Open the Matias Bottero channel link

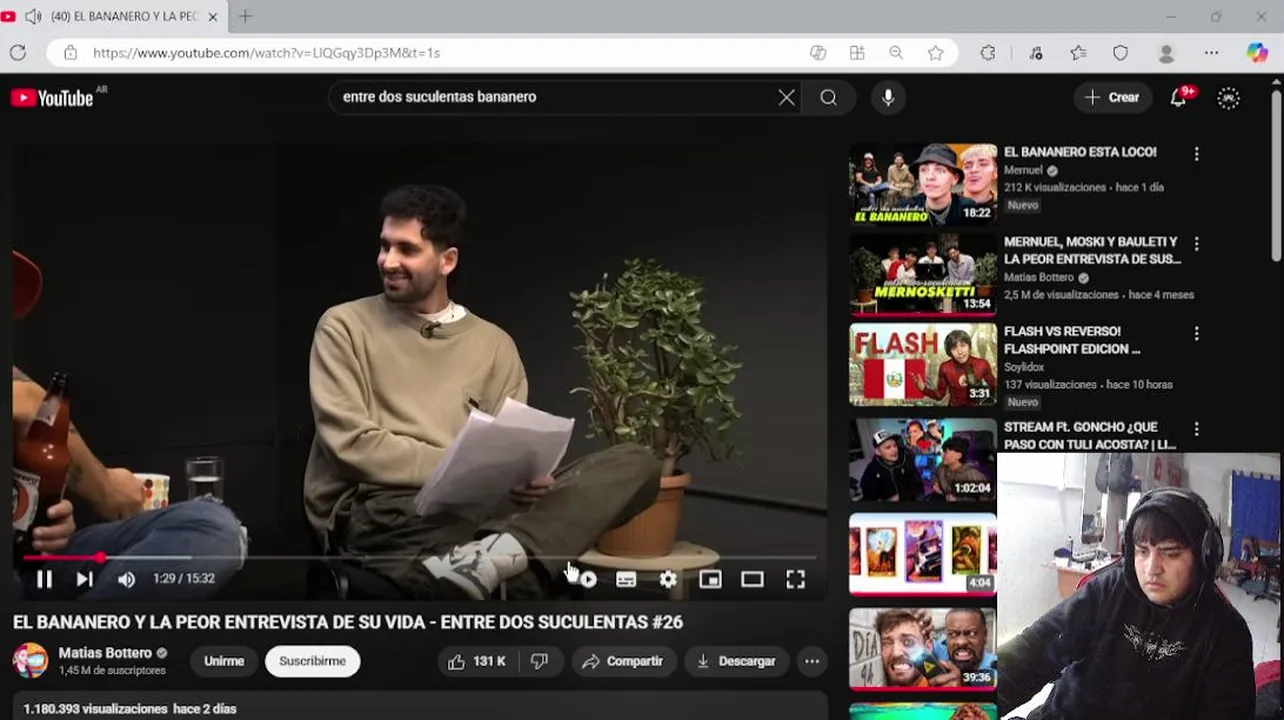coord(105,653)
